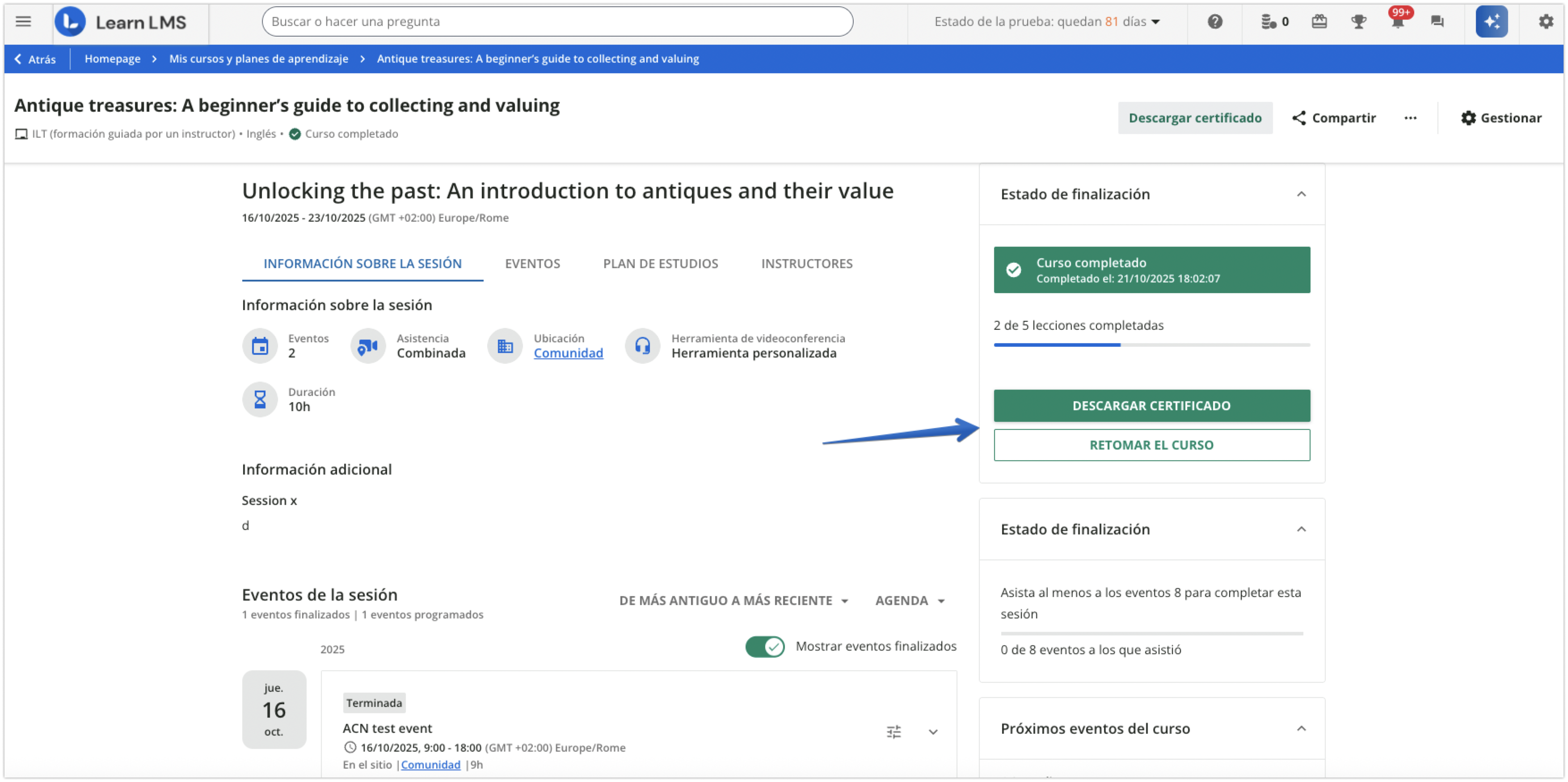The height and width of the screenshot is (782, 1568).
Task: Open the rewards gift icon
Action: (1319, 21)
